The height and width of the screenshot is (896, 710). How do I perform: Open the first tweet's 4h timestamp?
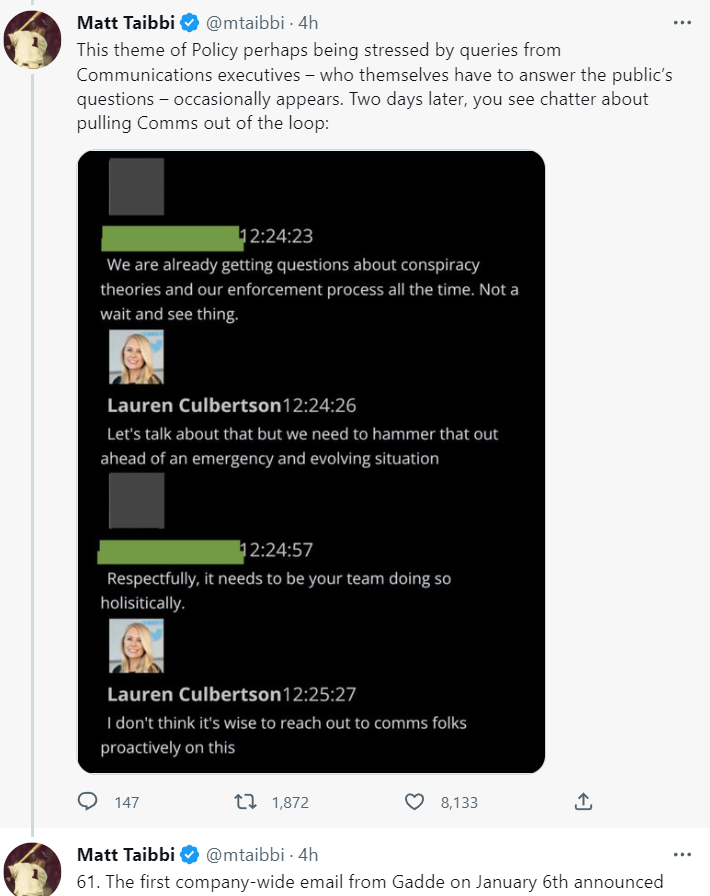309,23
